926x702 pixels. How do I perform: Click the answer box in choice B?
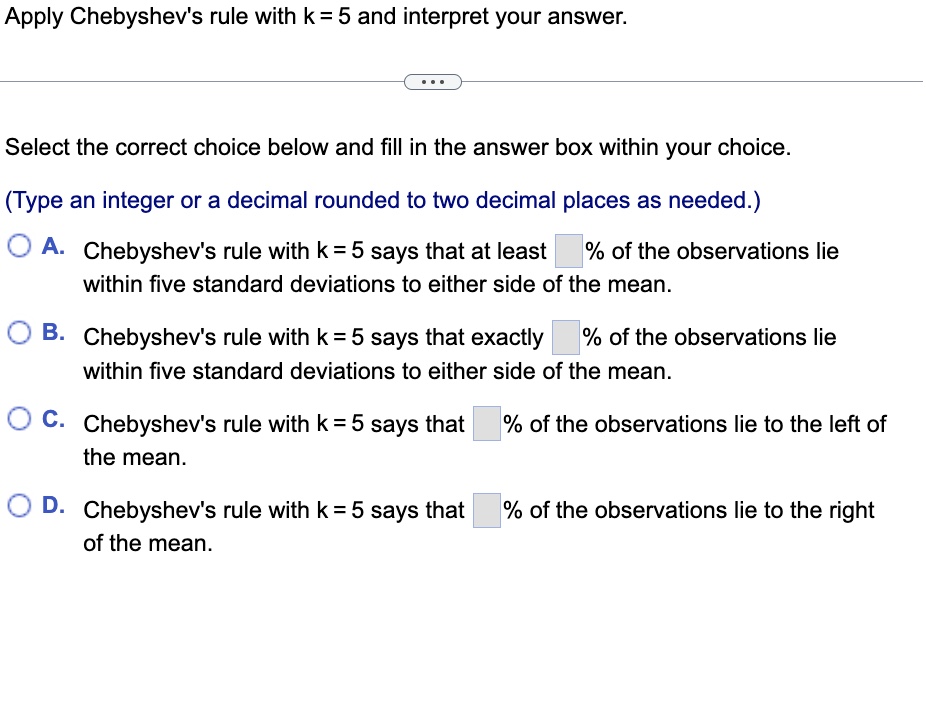click(x=566, y=336)
